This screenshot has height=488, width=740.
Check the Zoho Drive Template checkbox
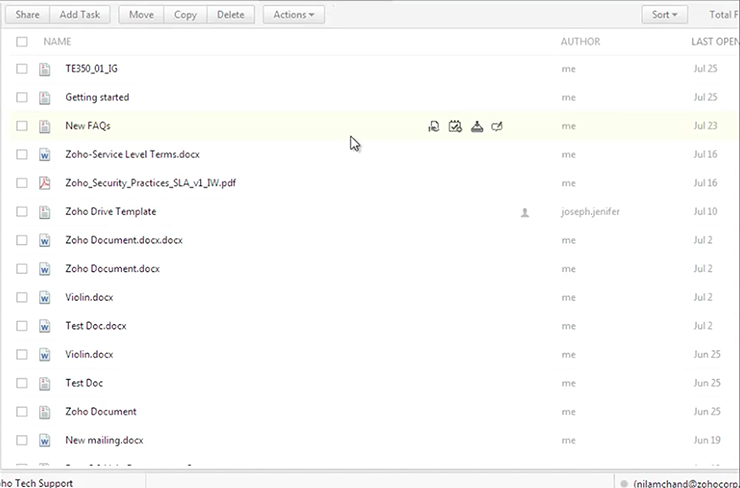22,211
